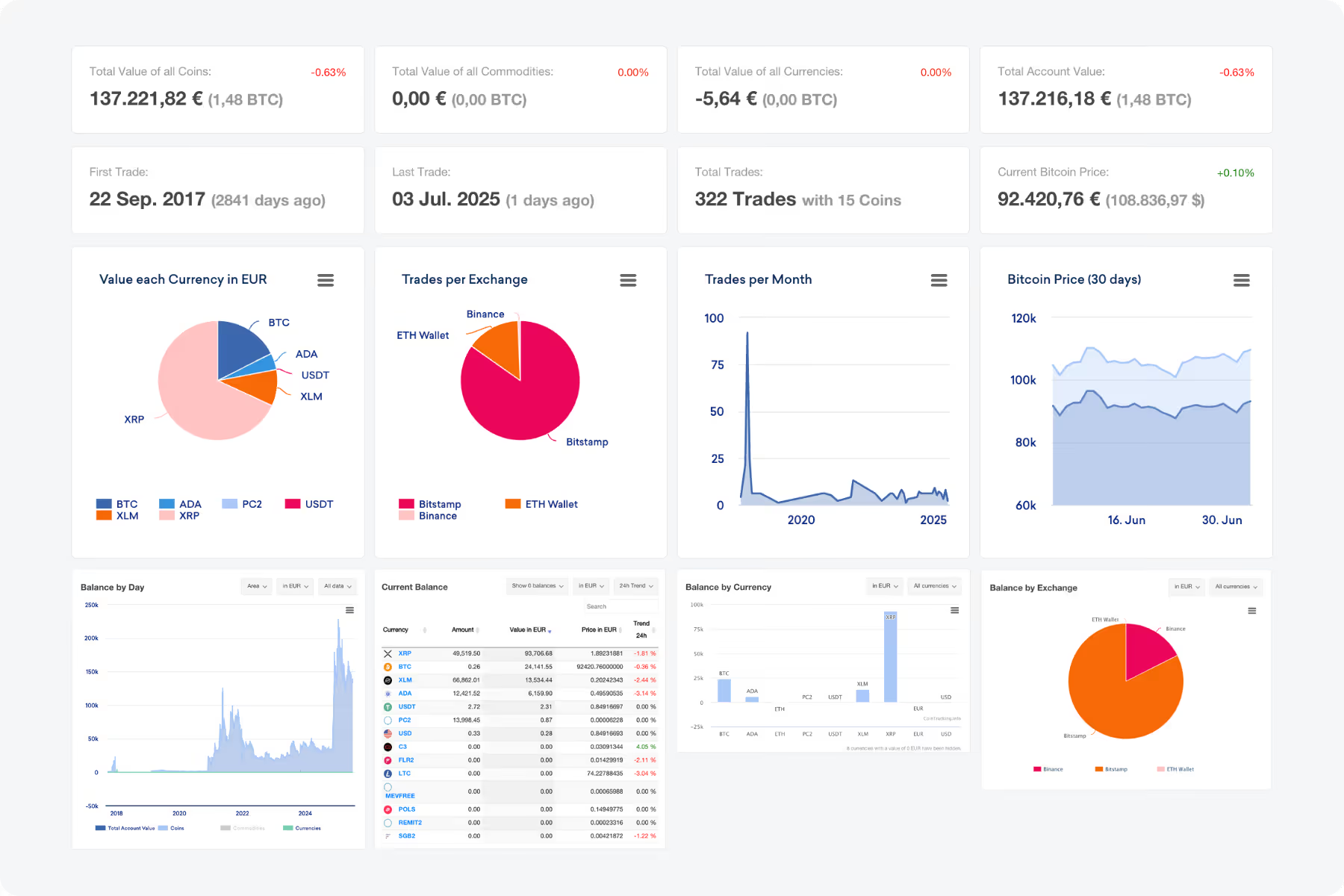The image size is (1344, 896).
Task: Open the Value each Currency chart menu
Action: pyautogui.click(x=326, y=280)
